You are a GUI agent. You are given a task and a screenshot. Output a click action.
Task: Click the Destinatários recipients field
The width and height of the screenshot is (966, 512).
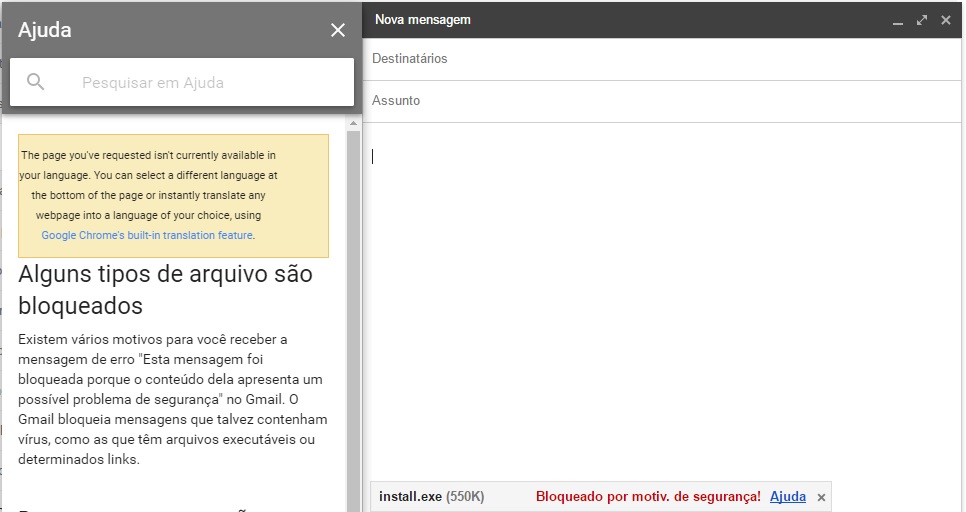tap(660, 59)
